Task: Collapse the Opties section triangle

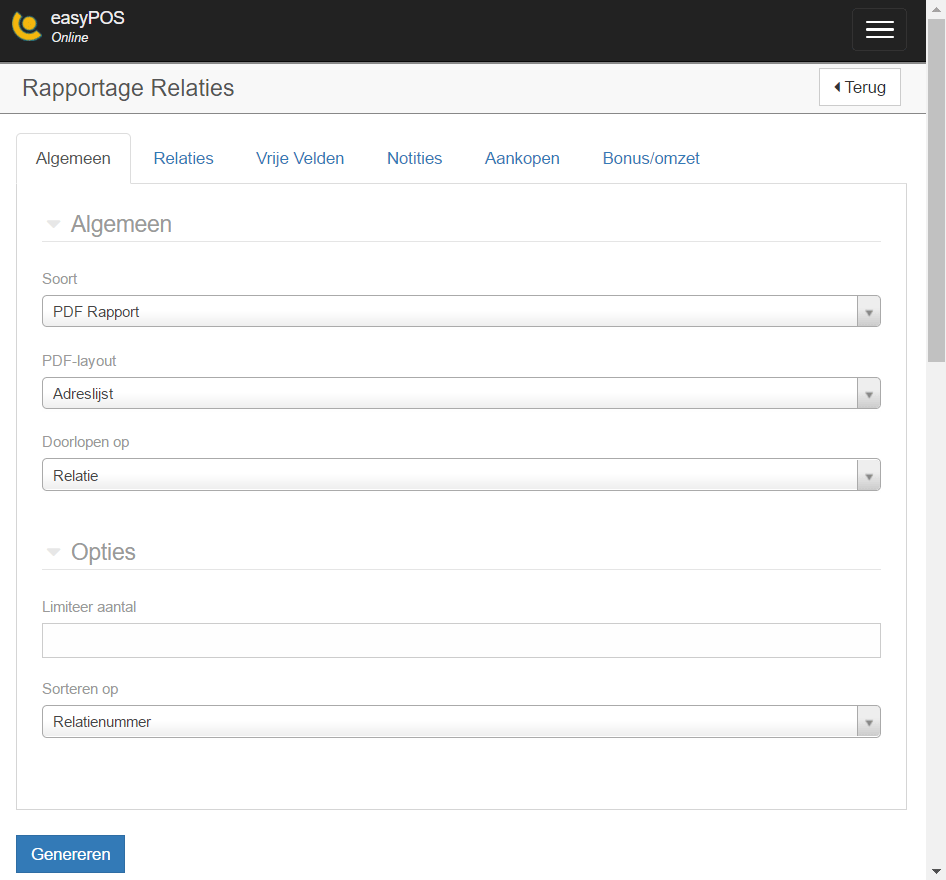Action: [53, 552]
